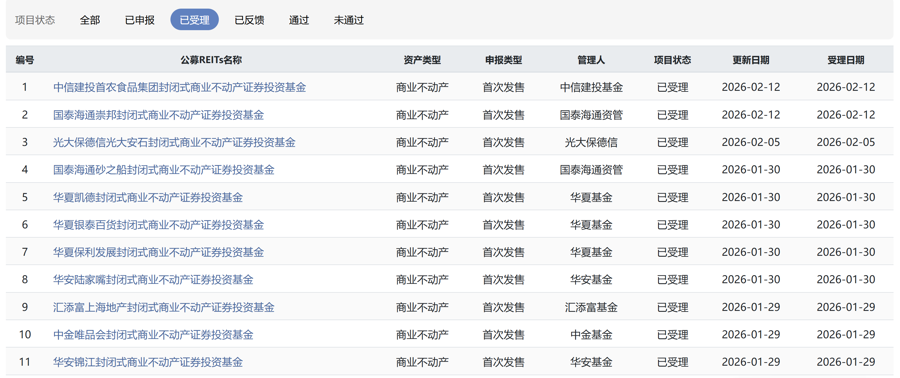Click row number 6

pos(25,225)
